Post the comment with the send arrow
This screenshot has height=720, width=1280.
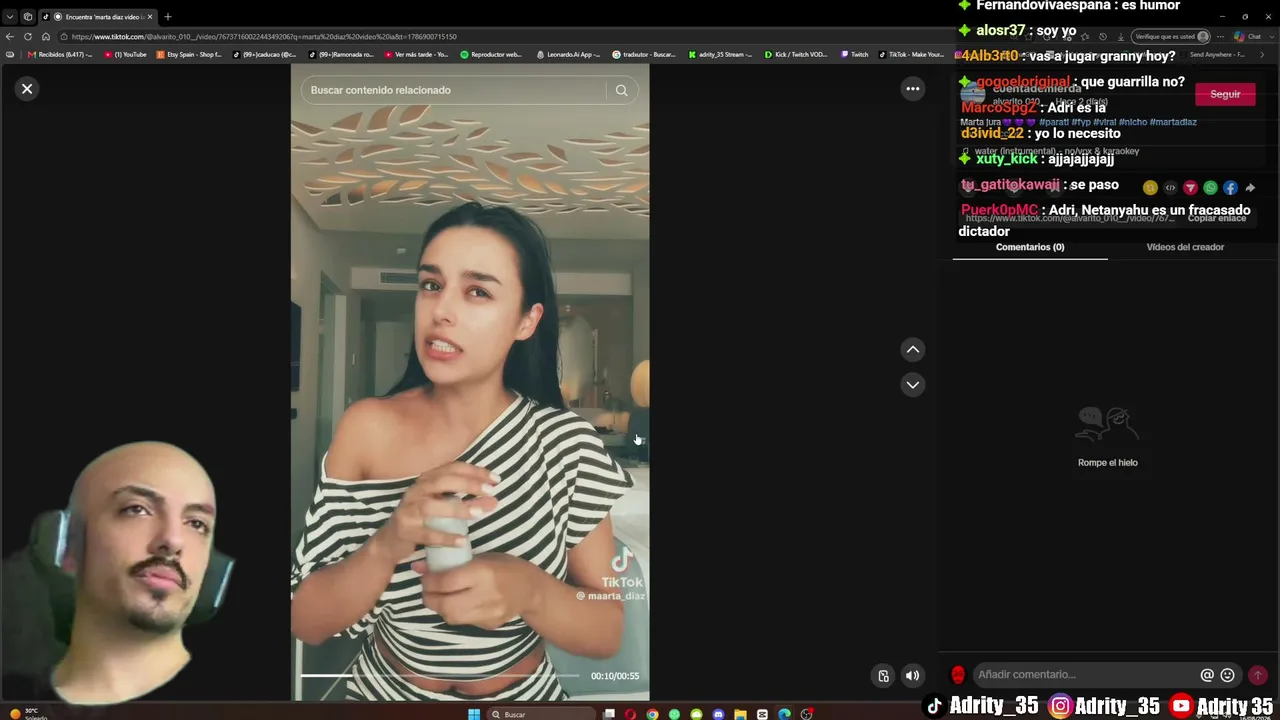(x=1258, y=675)
